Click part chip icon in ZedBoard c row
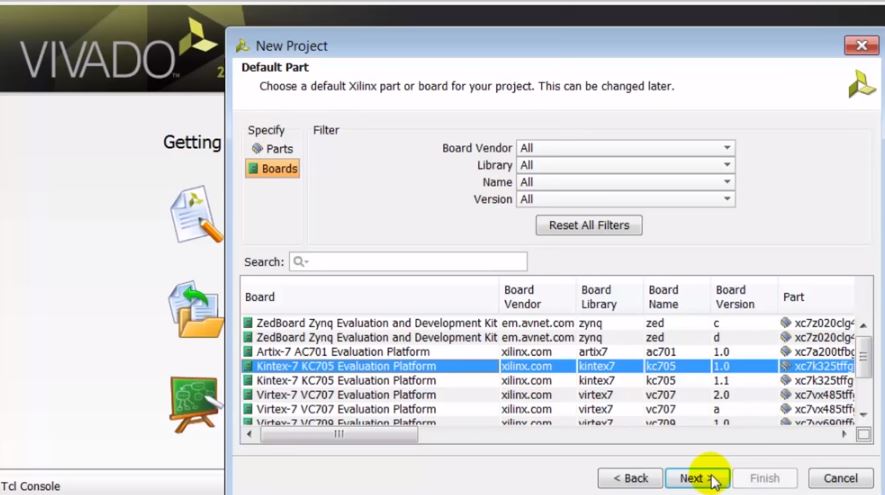885x495 pixels. pos(786,323)
